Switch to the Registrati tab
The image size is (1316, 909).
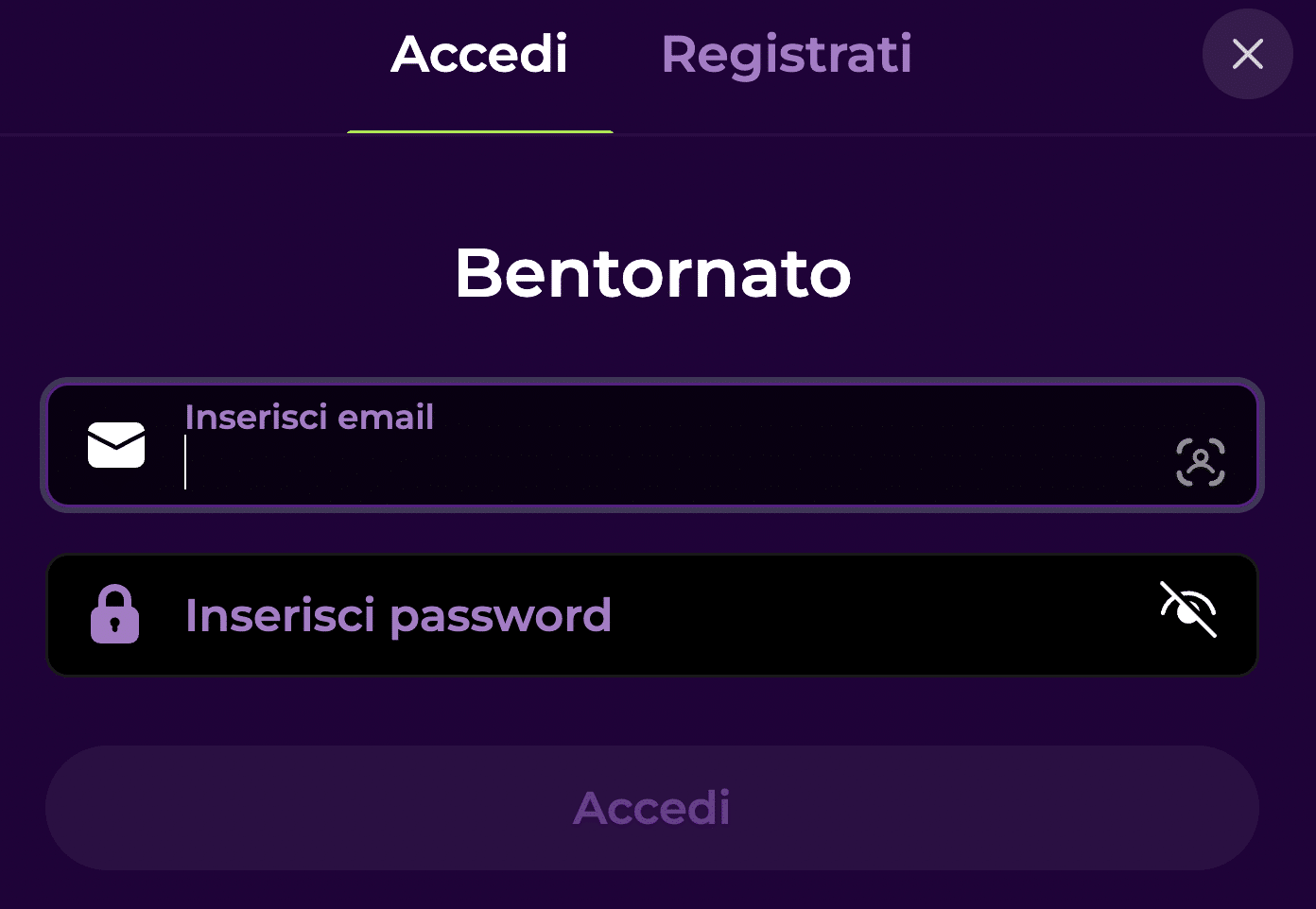tap(786, 55)
